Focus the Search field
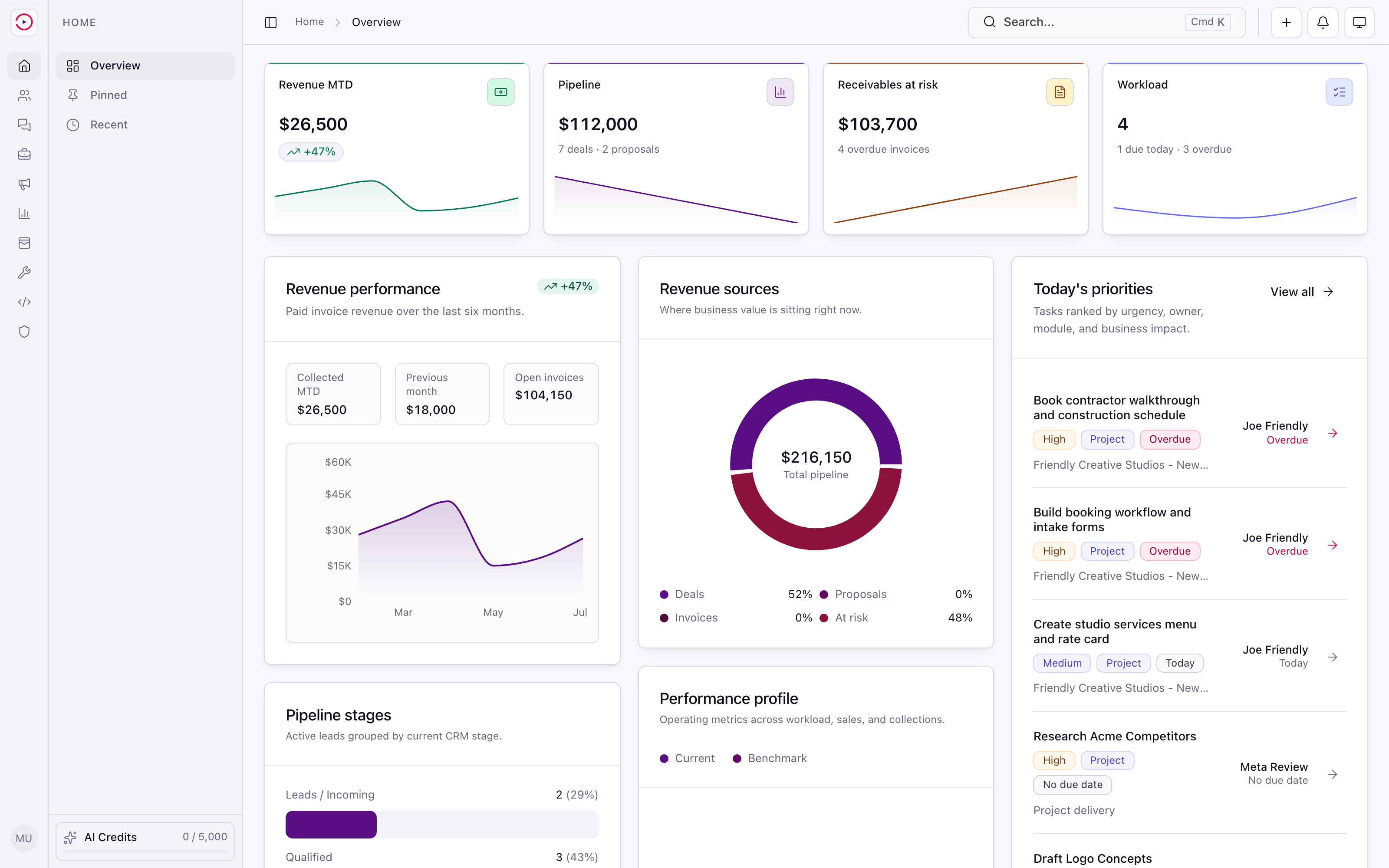The width and height of the screenshot is (1389, 868). click(x=1106, y=23)
